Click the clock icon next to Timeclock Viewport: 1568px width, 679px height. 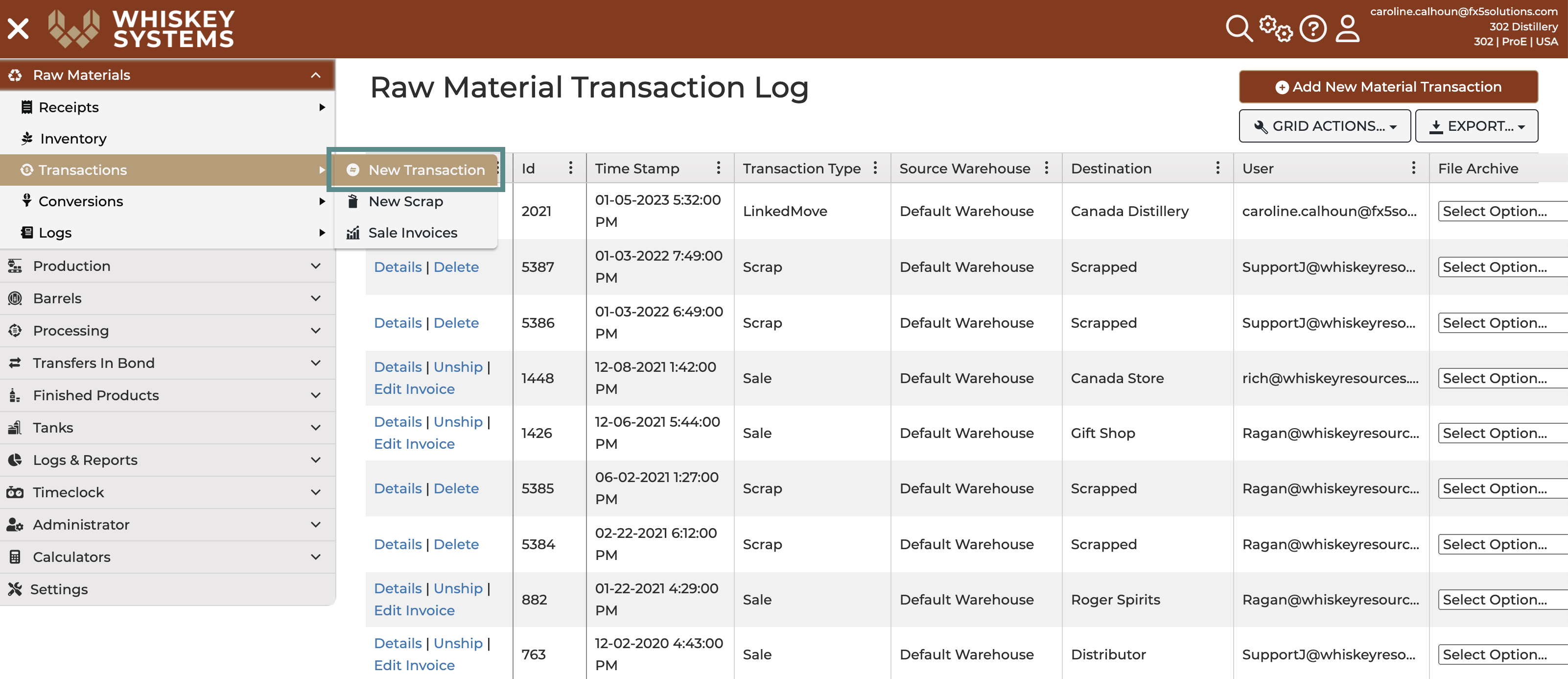pos(15,492)
